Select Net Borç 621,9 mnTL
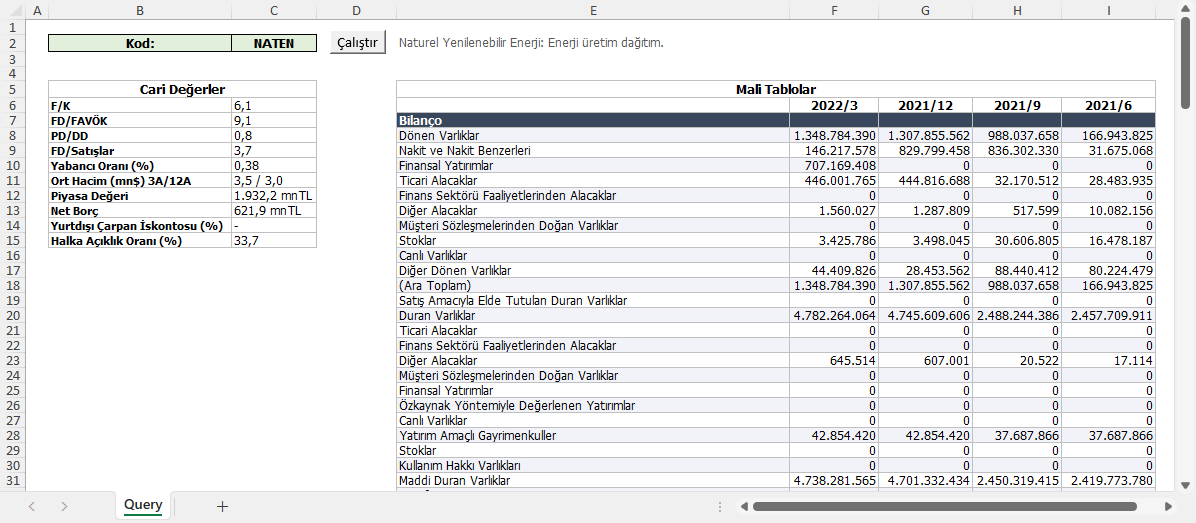1196x523 pixels. click(274, 210)
